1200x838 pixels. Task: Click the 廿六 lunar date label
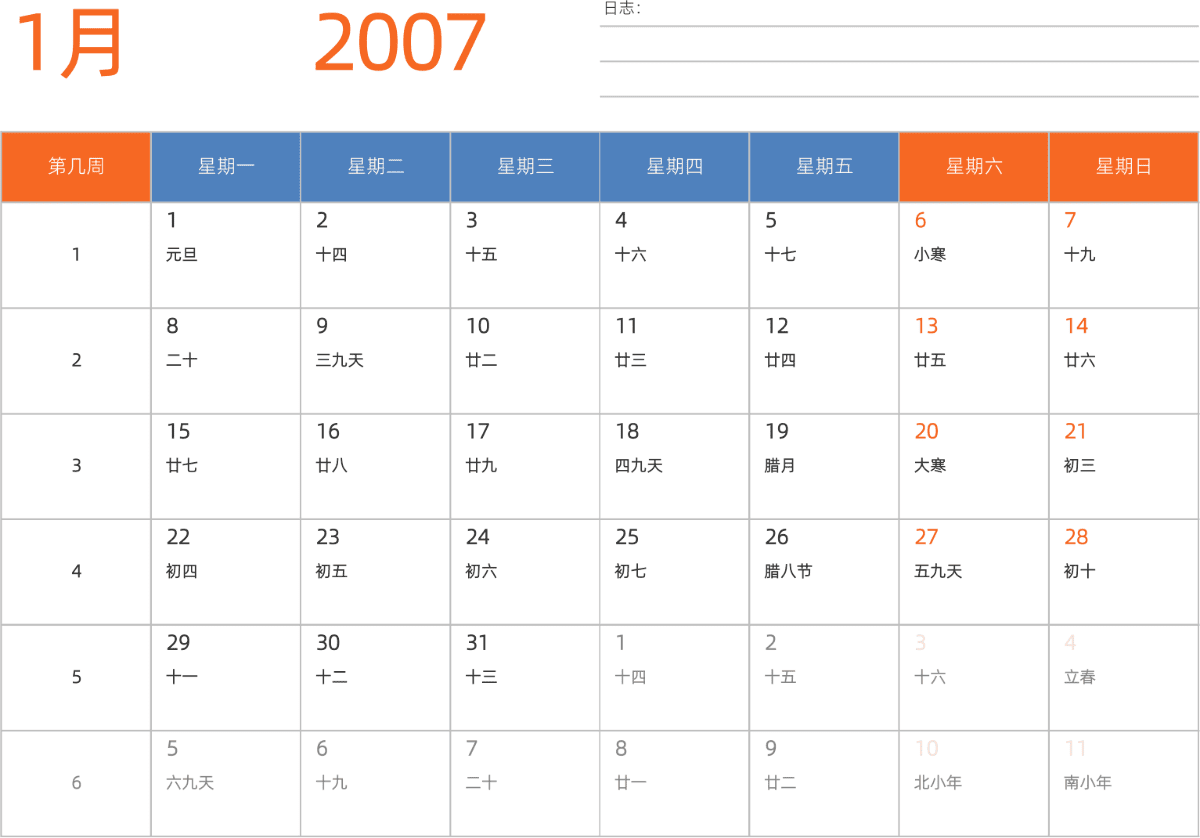tap(1080, 360)
